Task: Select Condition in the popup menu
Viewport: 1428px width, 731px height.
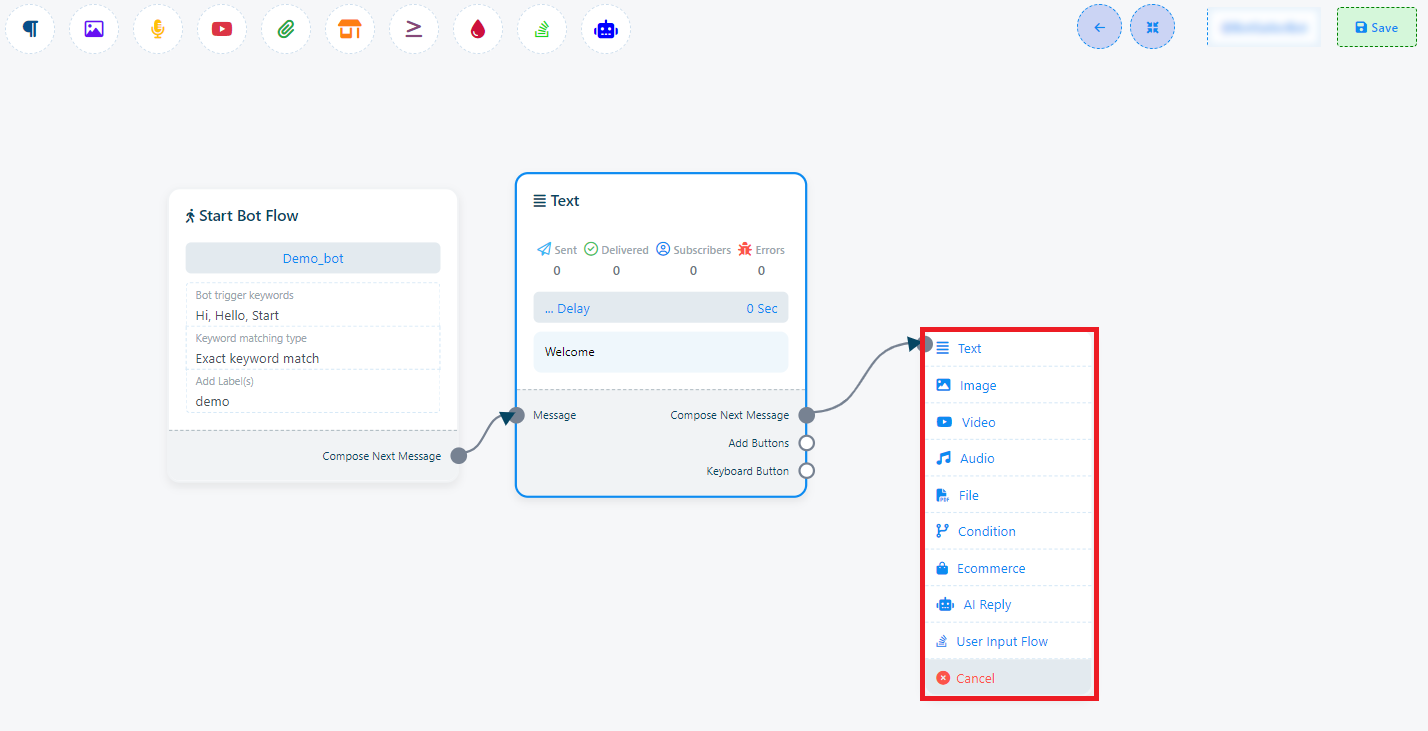Action: point(986,531)
